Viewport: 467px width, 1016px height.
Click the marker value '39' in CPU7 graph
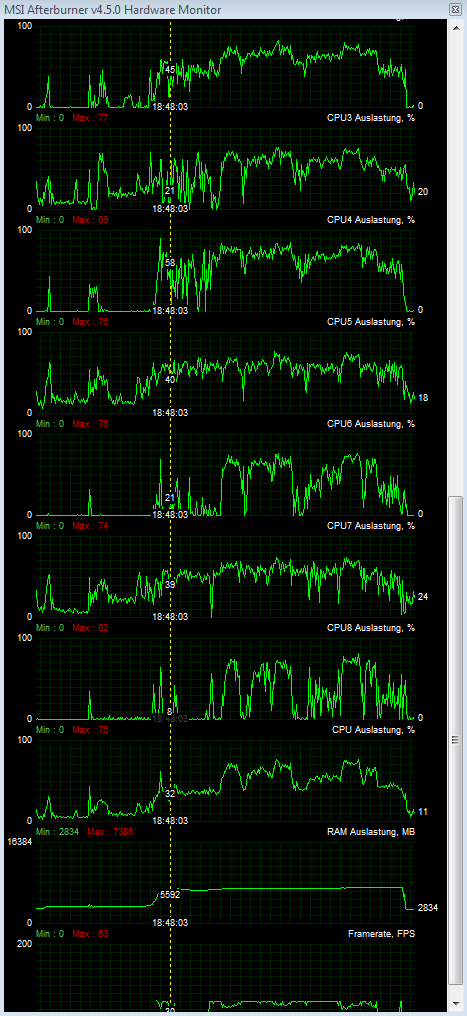[170, 584]
